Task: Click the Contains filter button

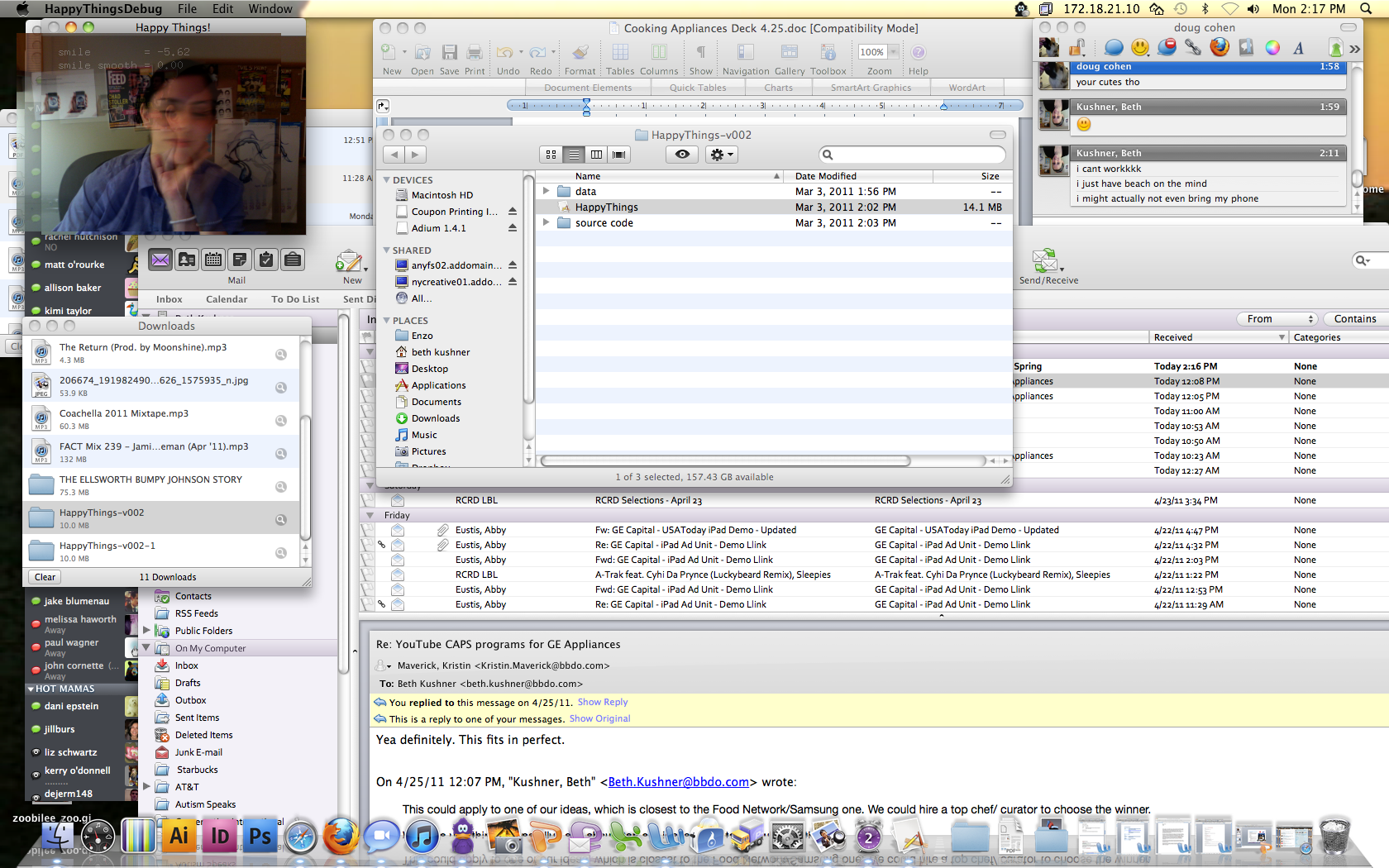Action: (1355, 319)
